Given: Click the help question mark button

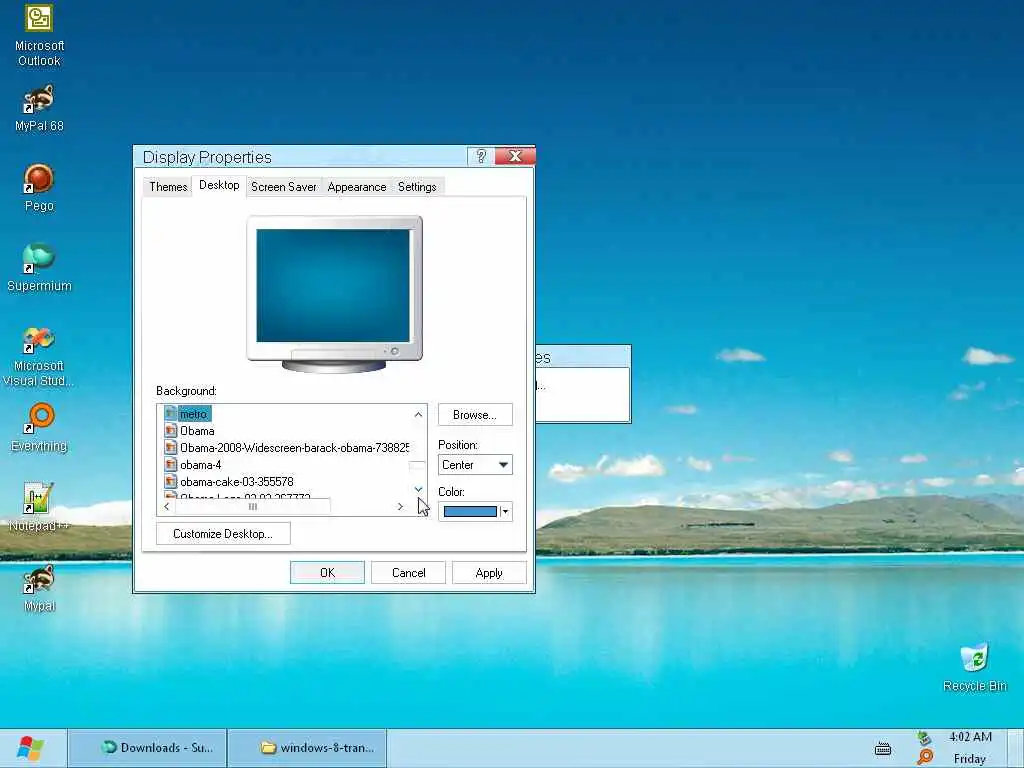Looking at the screenshot, I should click(x=481, y=156).
